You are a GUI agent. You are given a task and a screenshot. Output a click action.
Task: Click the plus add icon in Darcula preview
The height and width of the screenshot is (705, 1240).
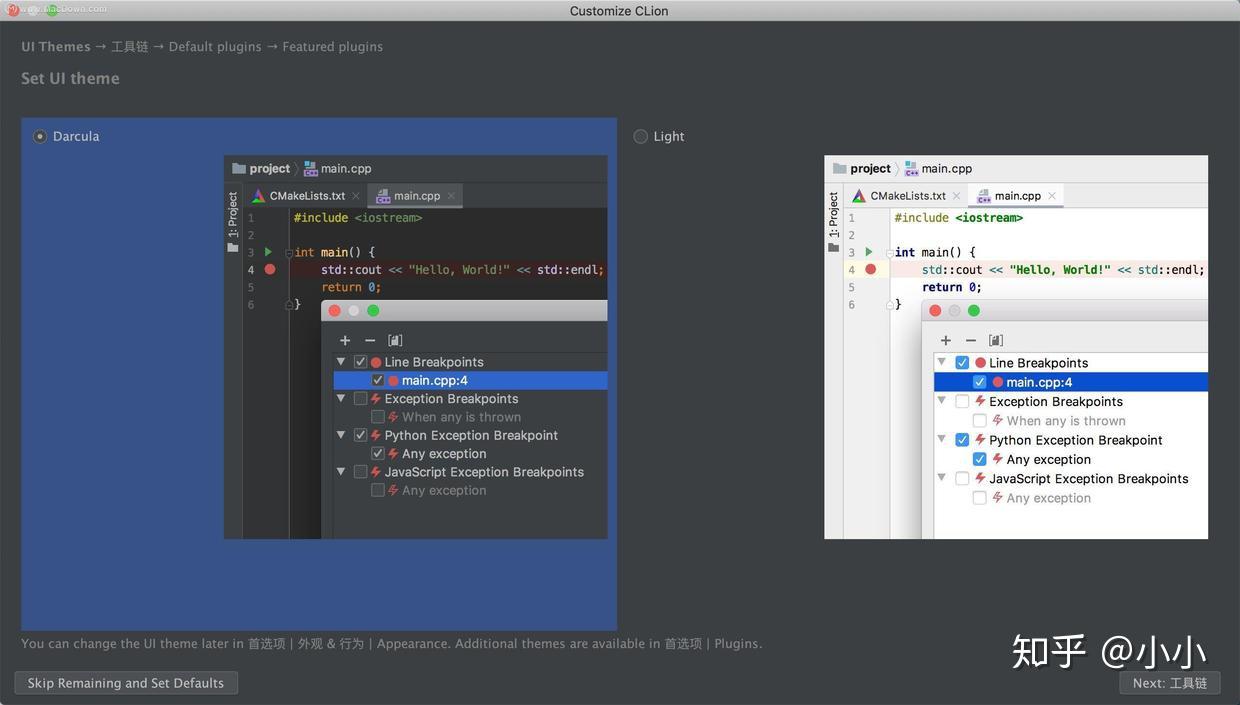pyautogui.click(x=345, y=341)
